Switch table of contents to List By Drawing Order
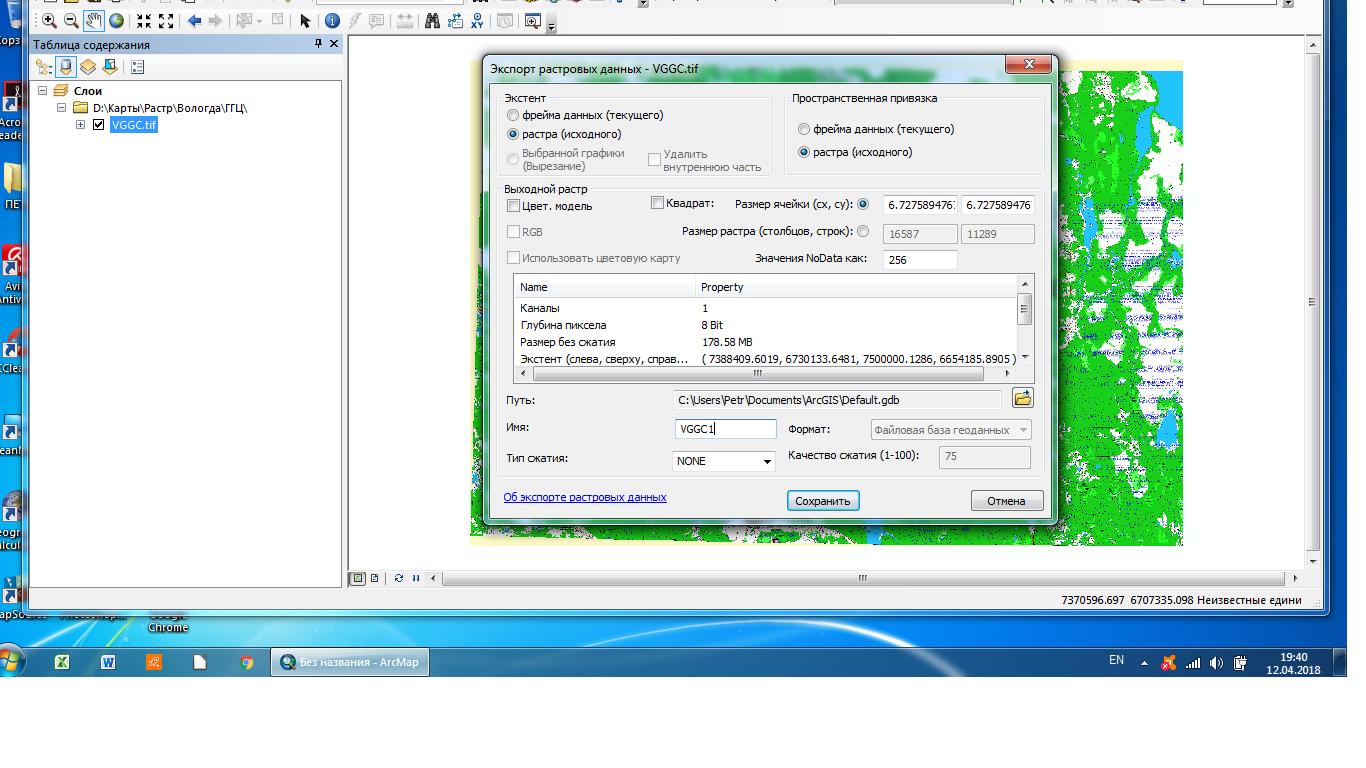1366x768 pixels. (44, 67)
